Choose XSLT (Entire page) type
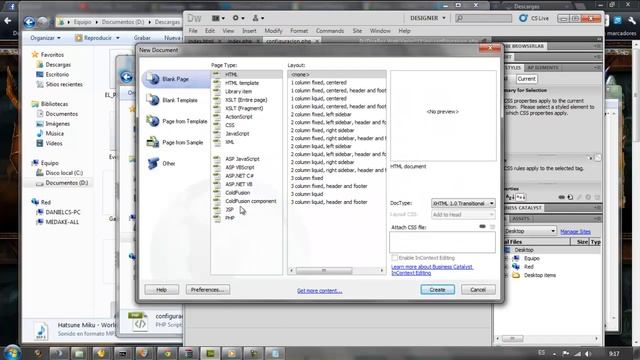 pos(246,100)
